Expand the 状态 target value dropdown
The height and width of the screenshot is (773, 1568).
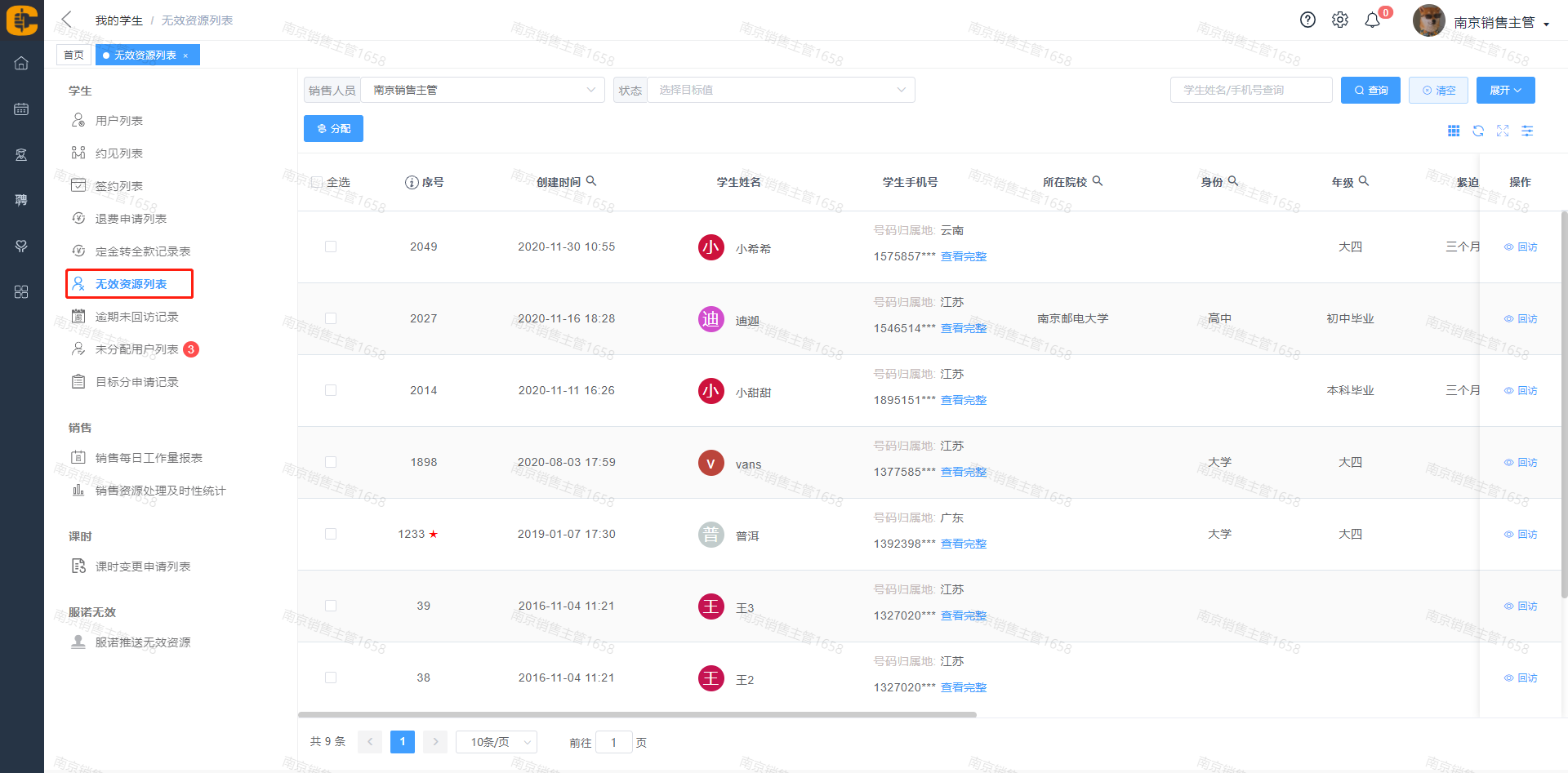click(780, 90)
